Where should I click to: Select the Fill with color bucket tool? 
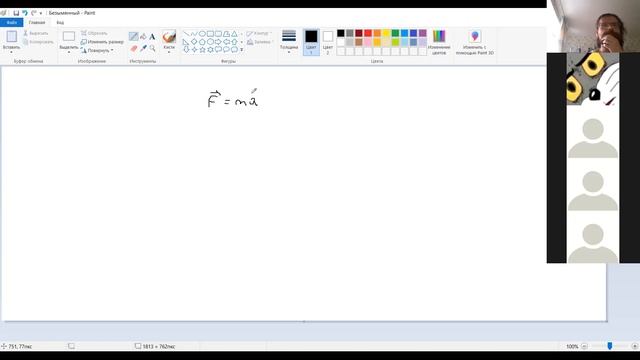[x=143, y=37]
